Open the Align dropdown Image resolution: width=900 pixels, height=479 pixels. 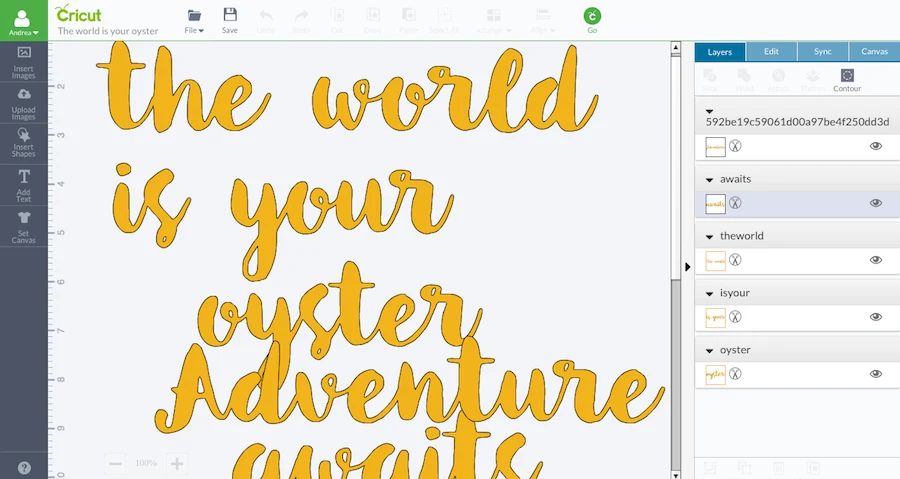(542, 21)
